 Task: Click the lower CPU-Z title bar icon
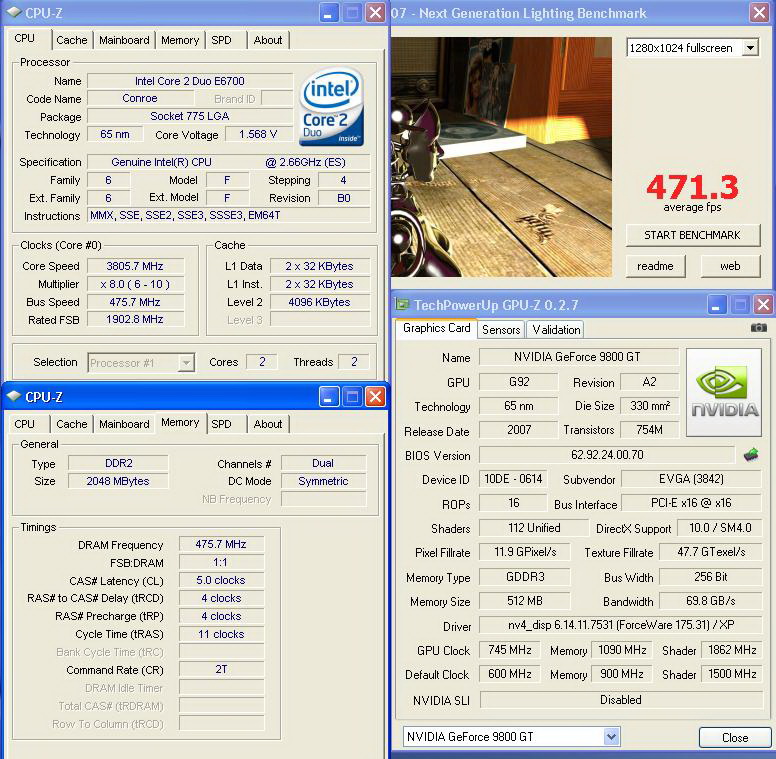click(x=14, y=396)
